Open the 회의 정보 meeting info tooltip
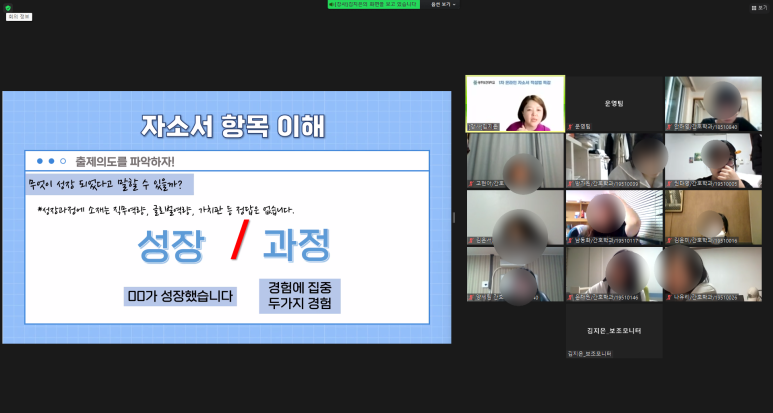This screenshot has width=773, height=413. (19, 17)
